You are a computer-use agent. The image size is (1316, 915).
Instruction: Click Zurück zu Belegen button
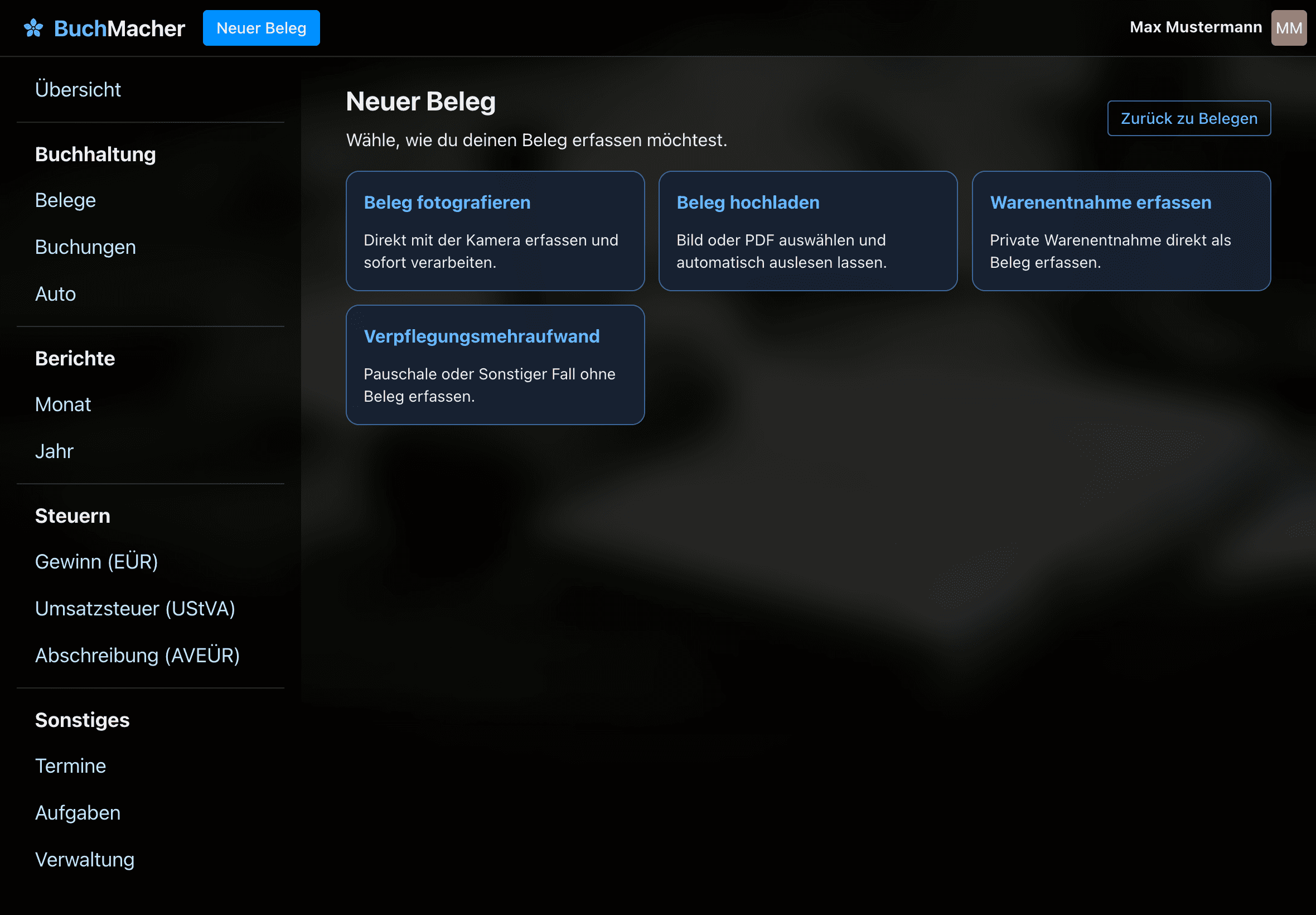tap(1188, 119)
